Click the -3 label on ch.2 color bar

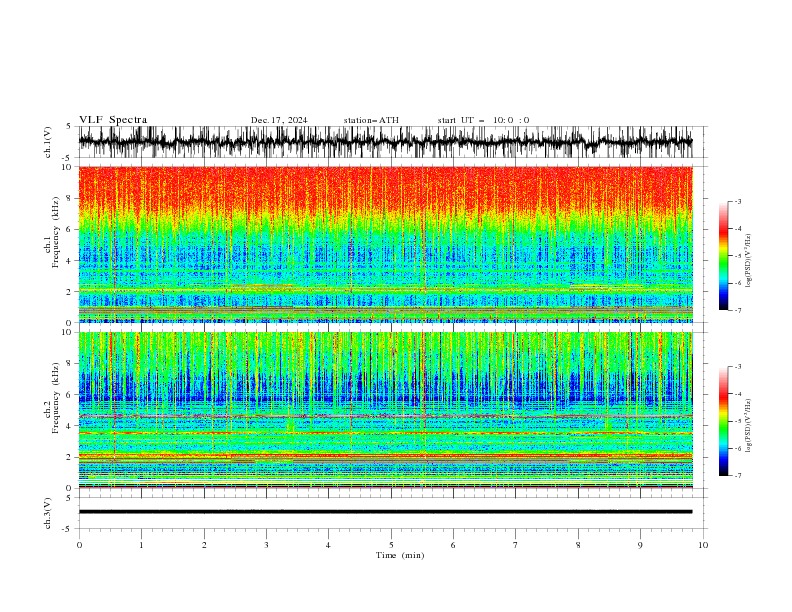[x=737, y=367]
